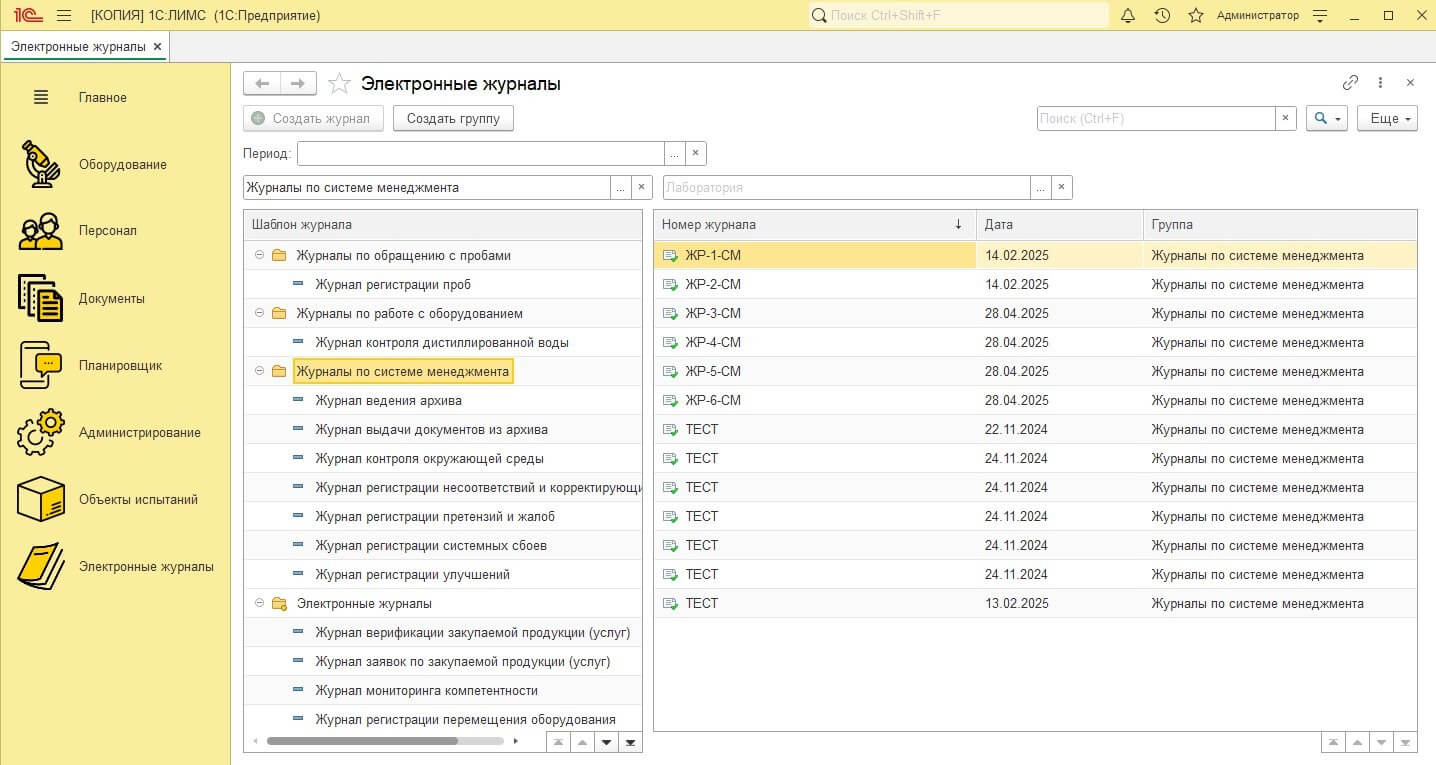Open the Персонал section icon
Image resolution: width=1436 pixels, height=765 pixels.
pyautogui.click(x=41, y=231)
